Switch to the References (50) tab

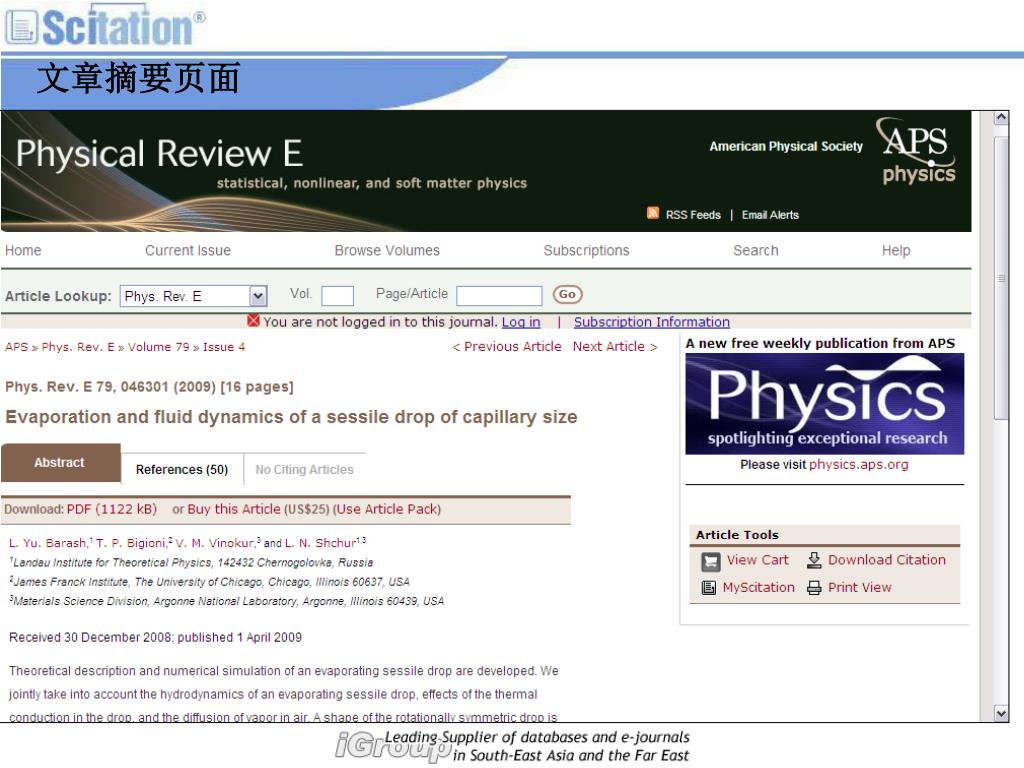pyautogui.click(x=182, y=470)
